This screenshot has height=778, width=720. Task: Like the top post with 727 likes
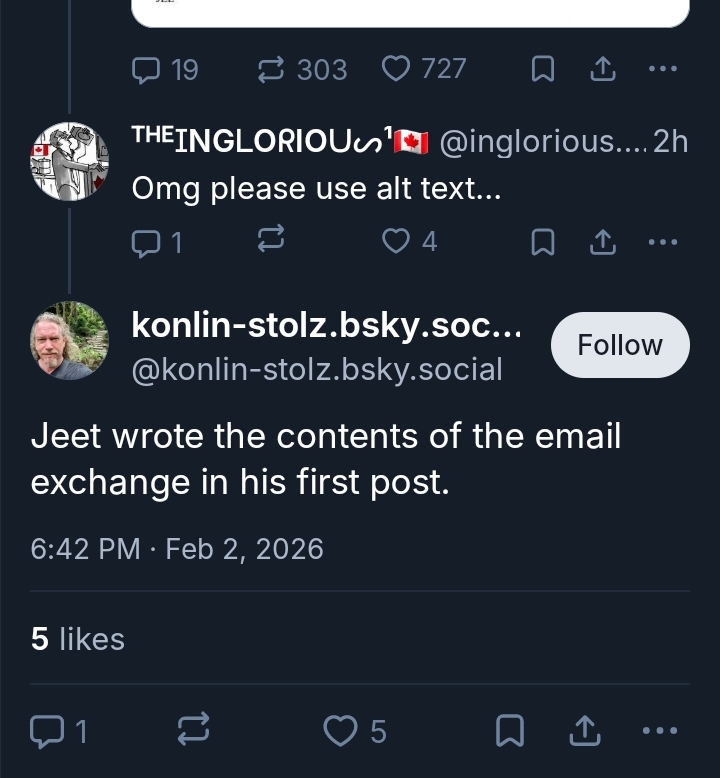[398, 69]
